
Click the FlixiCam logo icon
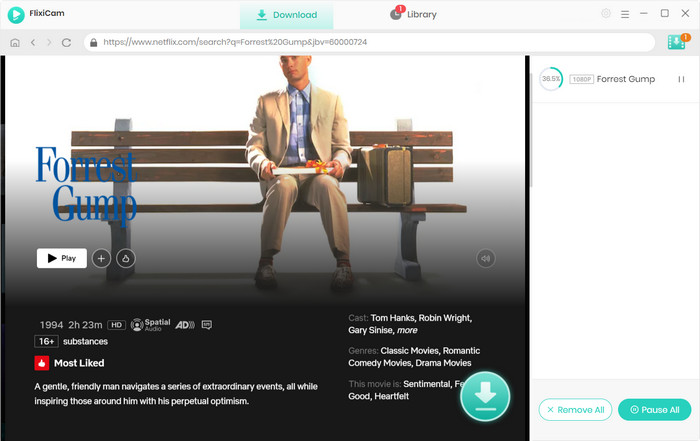[x=16, y=15]
